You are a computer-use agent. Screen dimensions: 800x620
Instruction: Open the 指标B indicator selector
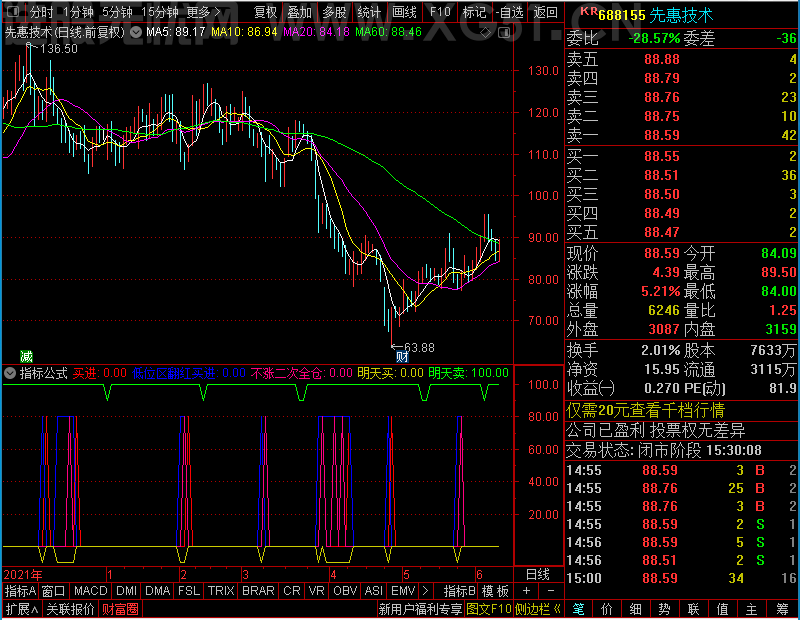[x=460, y=591]
